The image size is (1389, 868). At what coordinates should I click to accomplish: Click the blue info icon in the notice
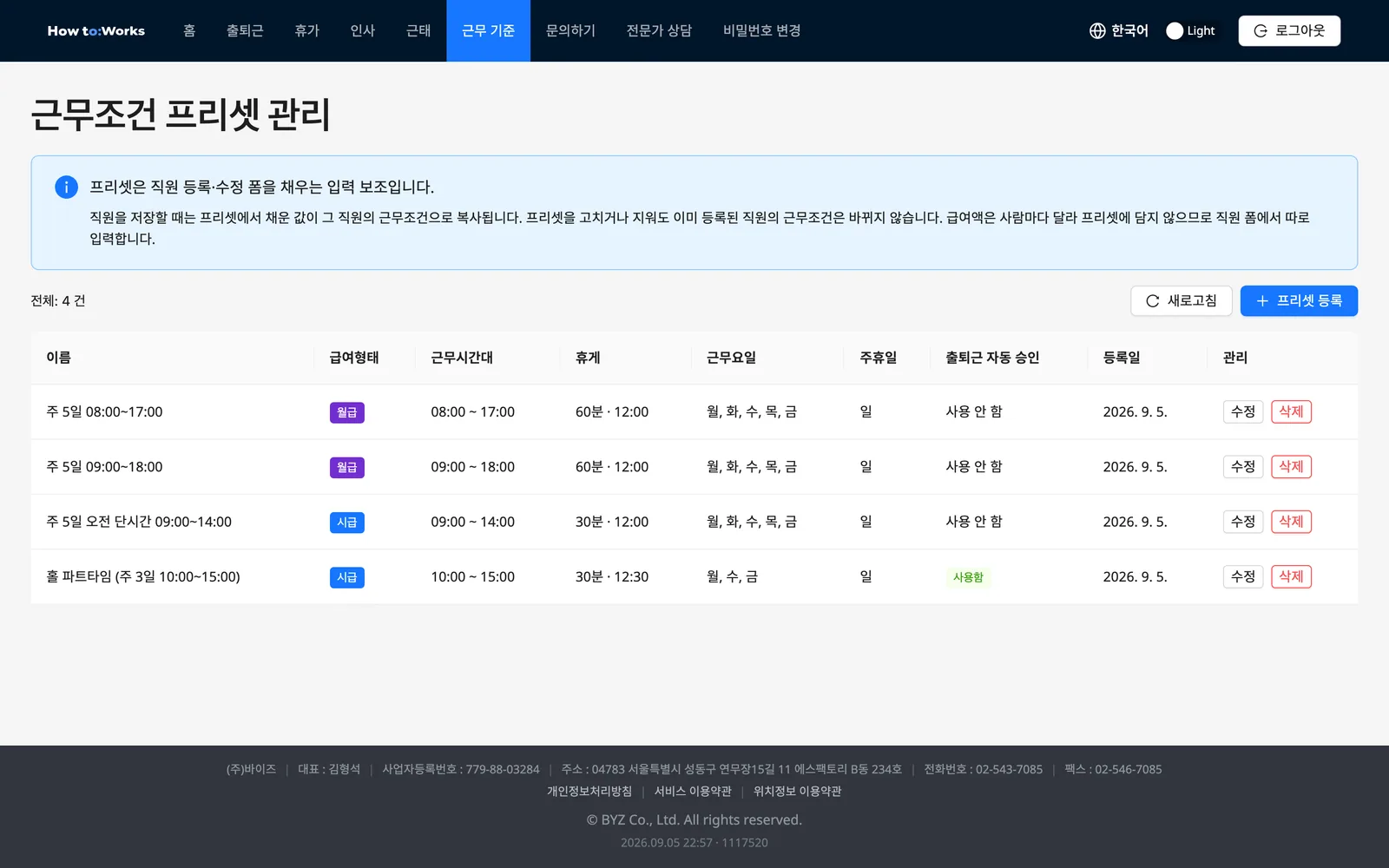(x=66, y=187)
